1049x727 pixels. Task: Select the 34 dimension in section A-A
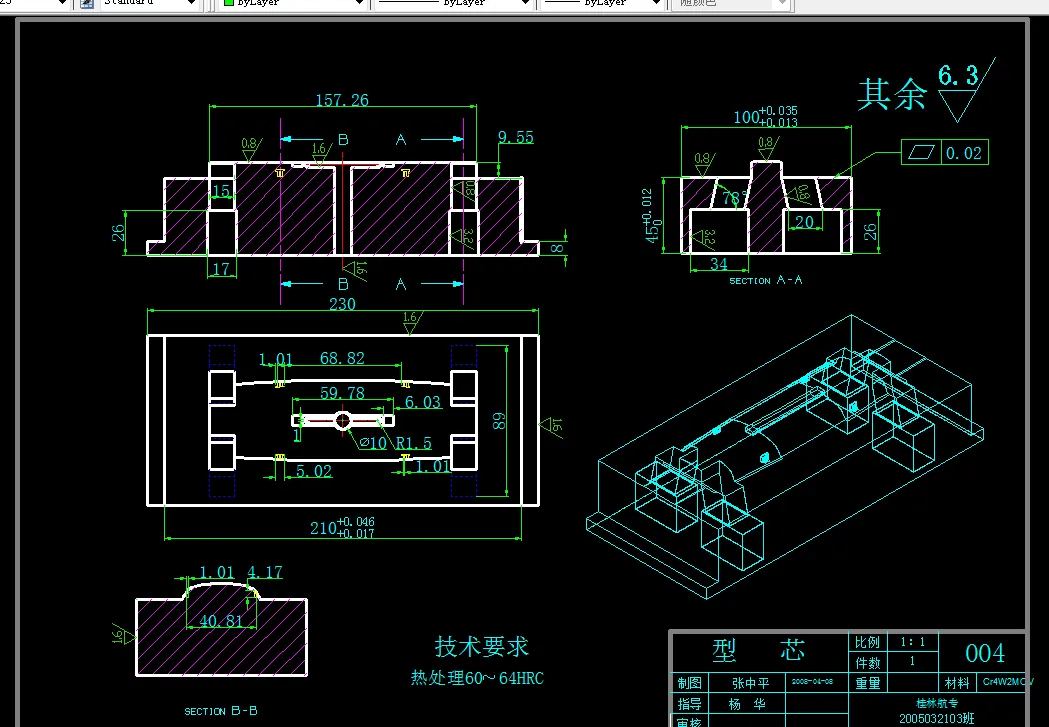click(x=719, y=264)
